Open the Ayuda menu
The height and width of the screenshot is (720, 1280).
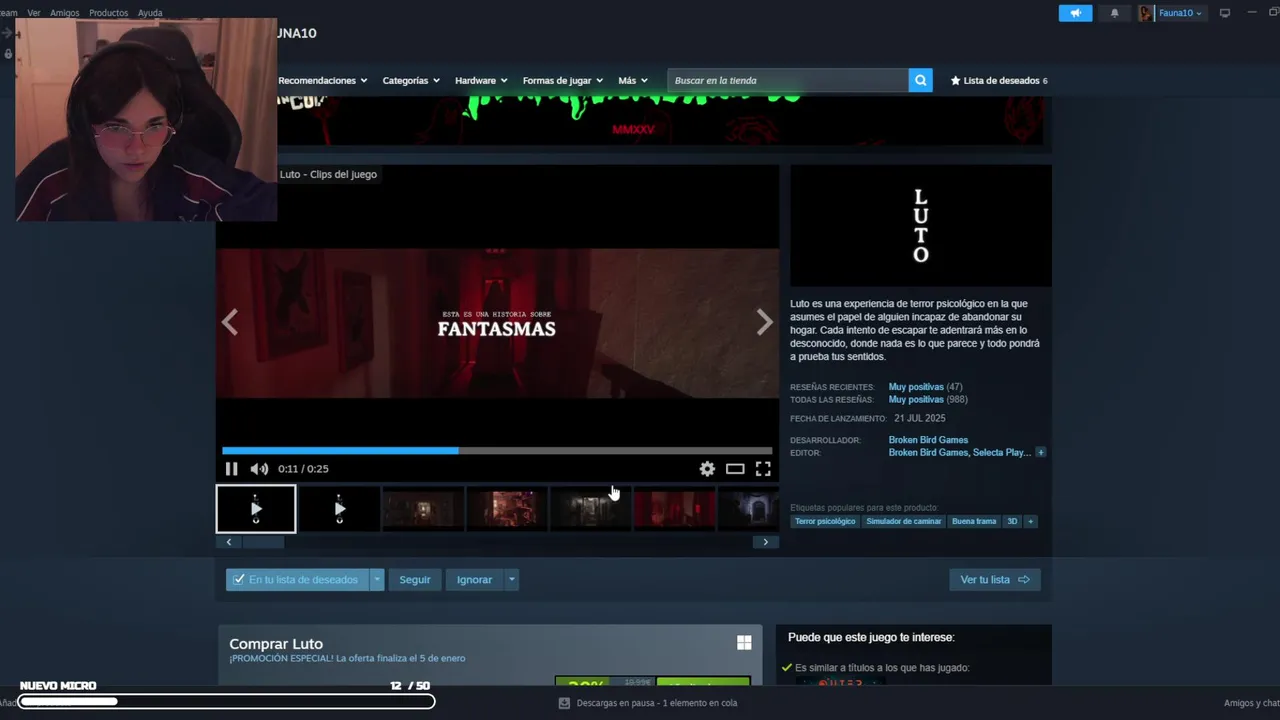[x=150, y=13]
